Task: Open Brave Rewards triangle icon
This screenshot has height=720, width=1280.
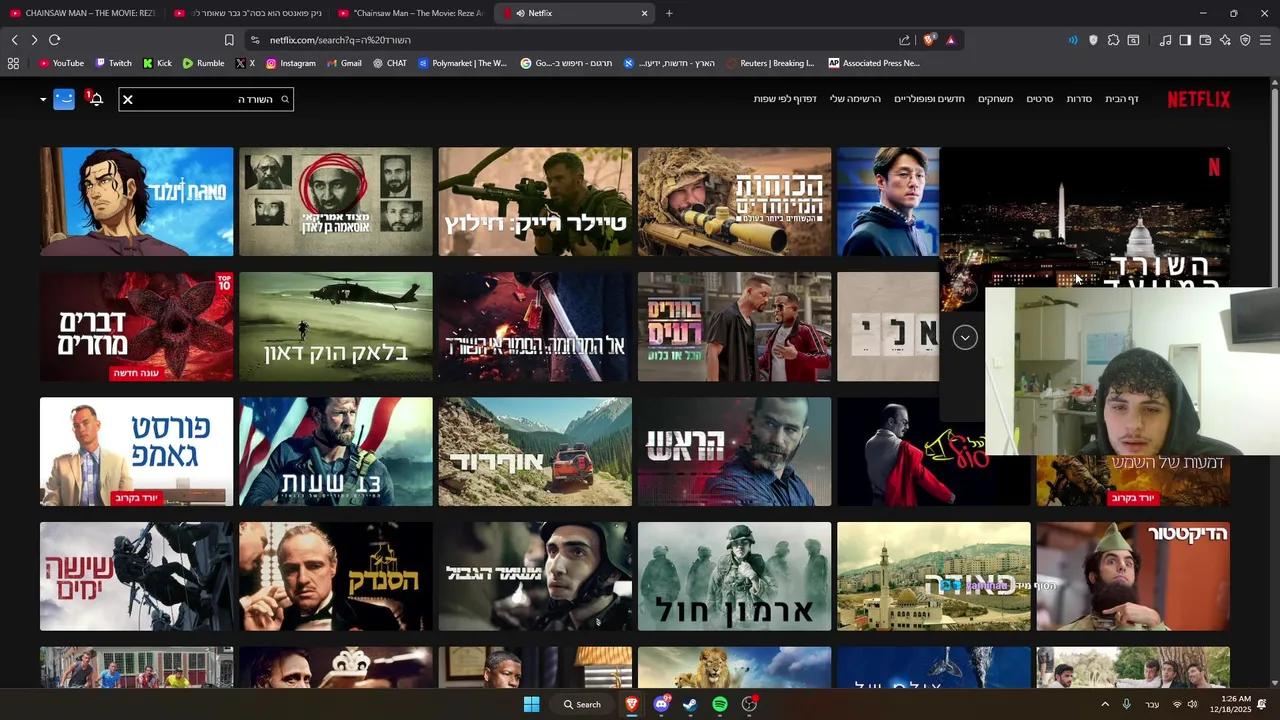Action: (950, 40)
